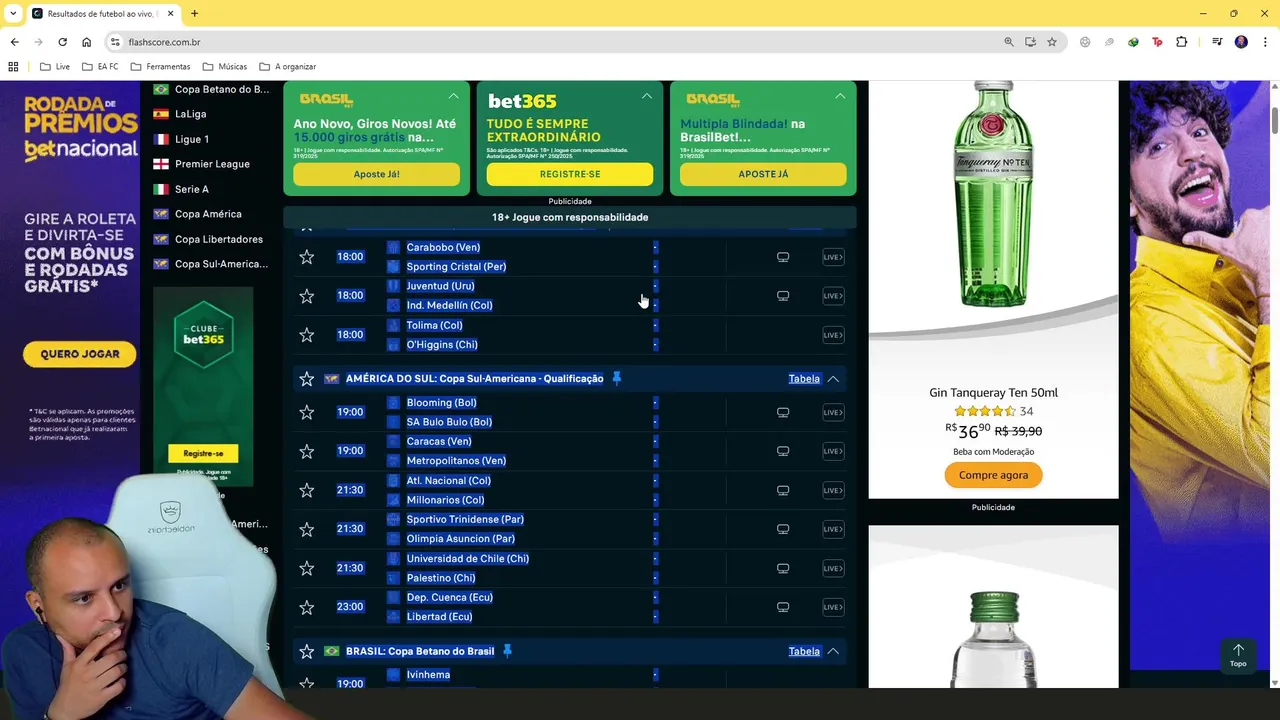The width and height of the screenshot is (1280, 720).
Task: Click LIVE icon for Caracas match
Action: tap(833, 451)
